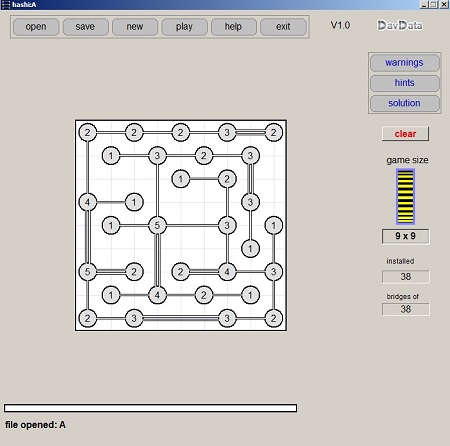Viewport: 450px width, 446px height.
Task: Clear all bridges with red clear button
Action: pyautogui.click(x=405, y=134)
